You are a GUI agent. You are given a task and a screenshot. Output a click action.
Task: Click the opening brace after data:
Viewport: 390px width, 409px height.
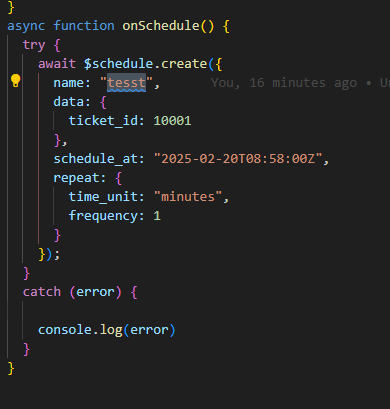[x=103, y=102]
